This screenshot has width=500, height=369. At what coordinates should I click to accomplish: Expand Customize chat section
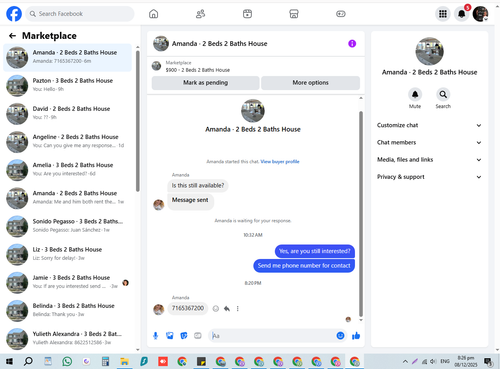click(429, 125)
